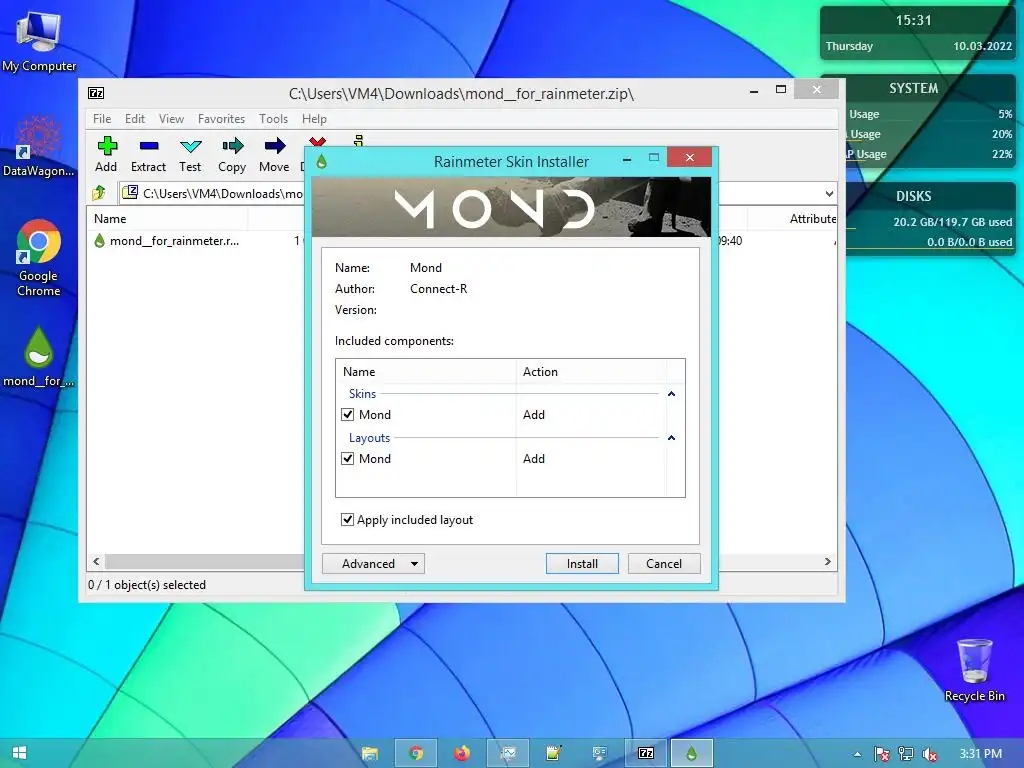This screenshot has width=1024, height=768.
Task: Click the Windows Start button
Action: coord(19,753)
